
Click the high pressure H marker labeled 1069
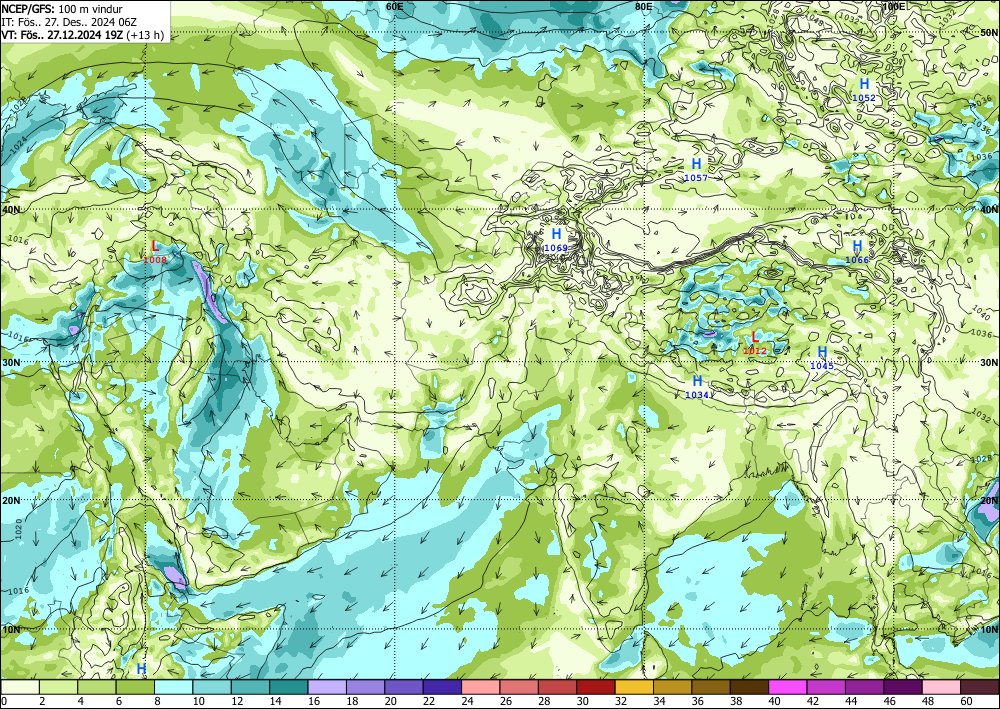556,234
